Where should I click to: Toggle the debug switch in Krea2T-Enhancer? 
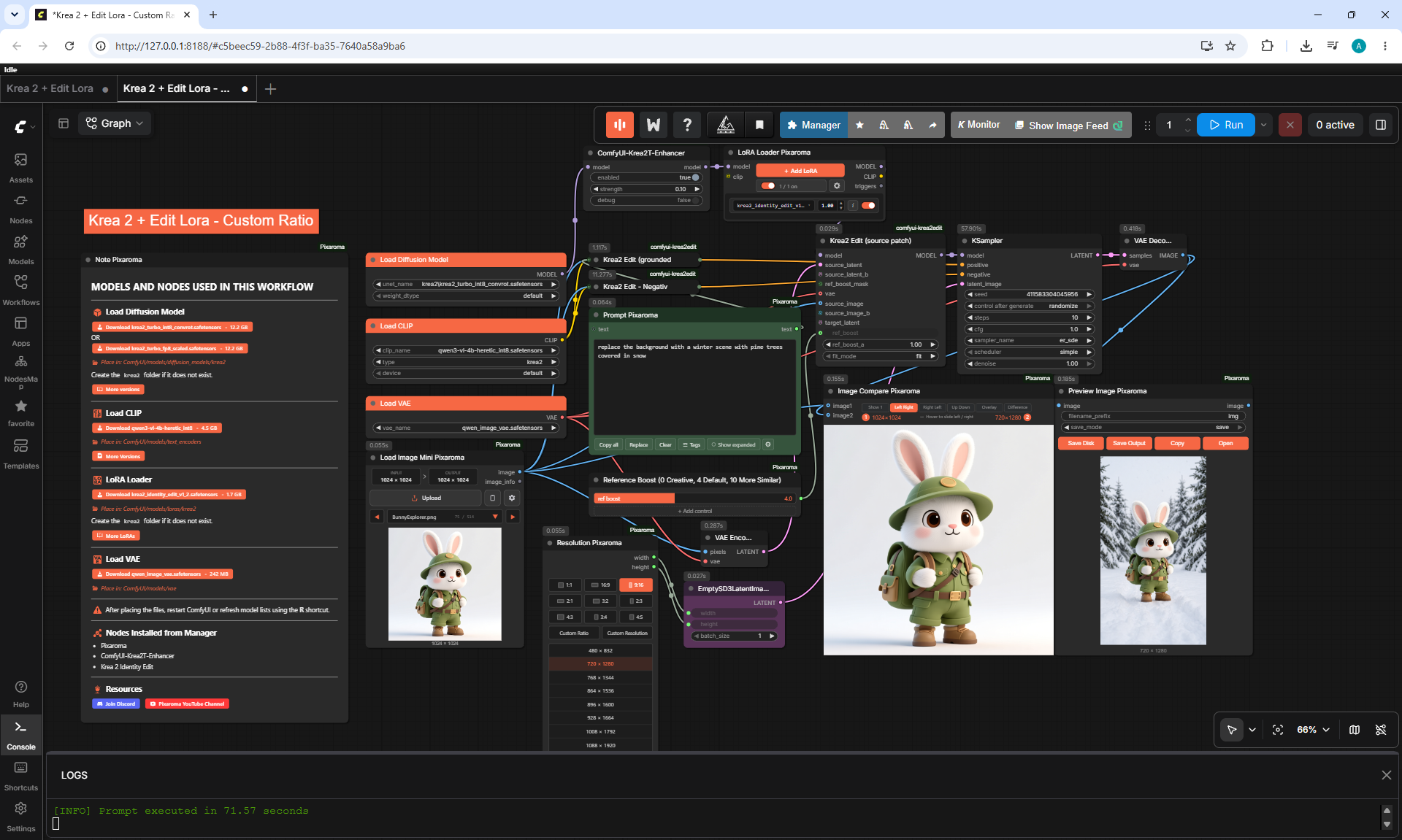[x=696, y=200]
